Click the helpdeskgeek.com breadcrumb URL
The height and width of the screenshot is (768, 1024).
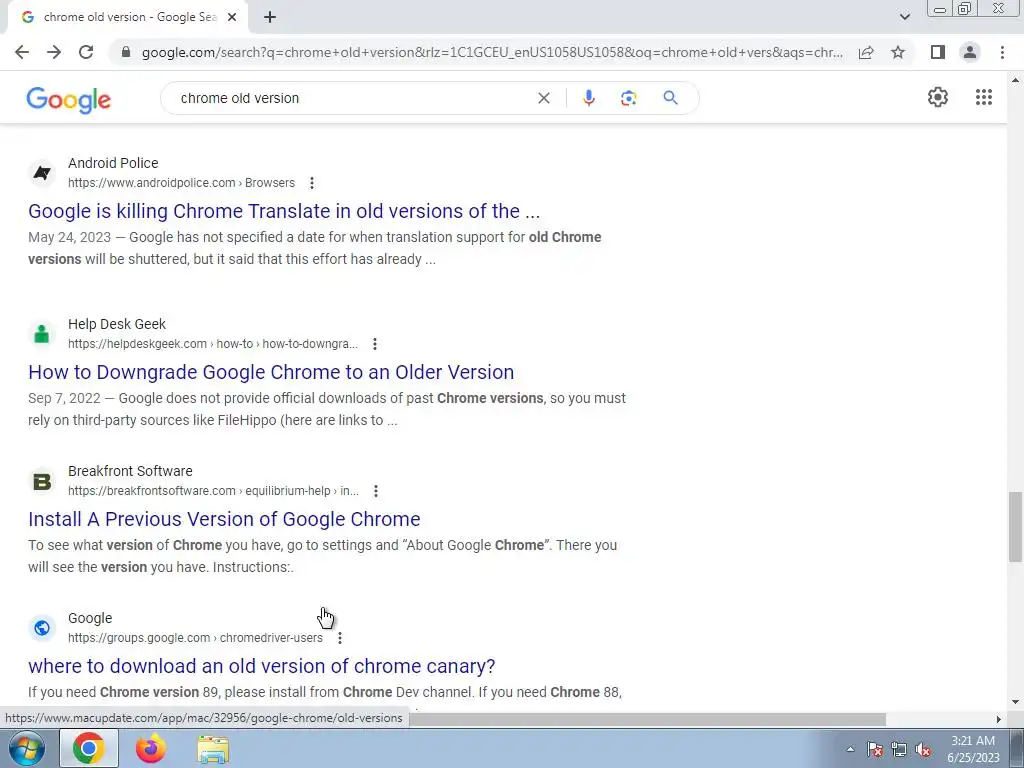[213, 344]
